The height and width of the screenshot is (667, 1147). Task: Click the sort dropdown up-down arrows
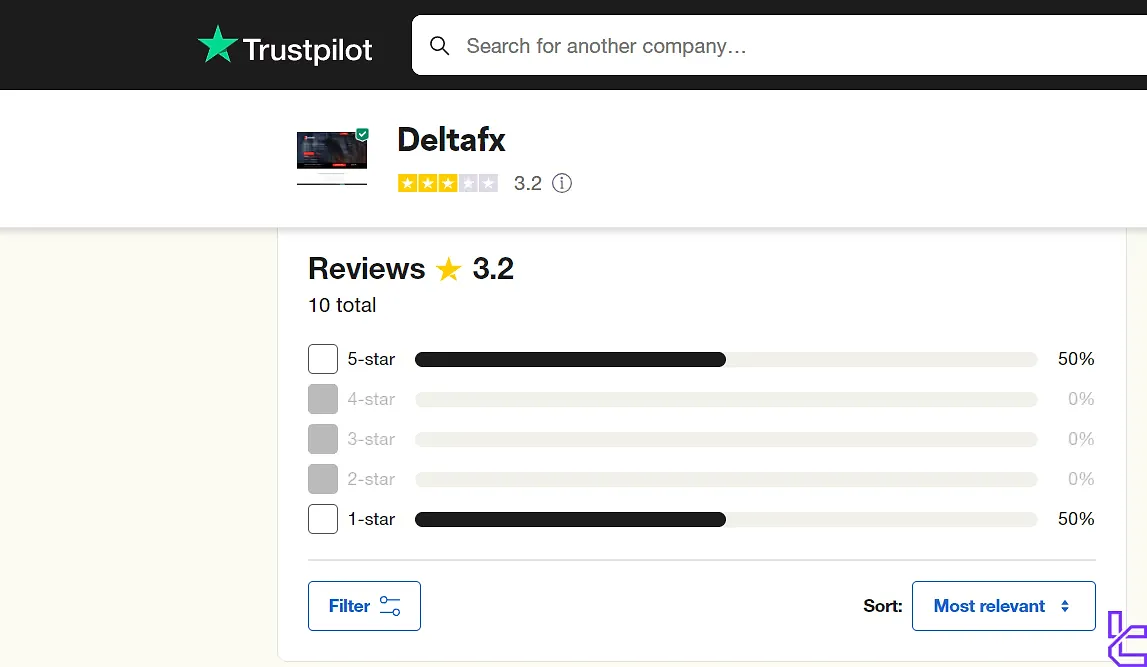[x=1065, y=606]
